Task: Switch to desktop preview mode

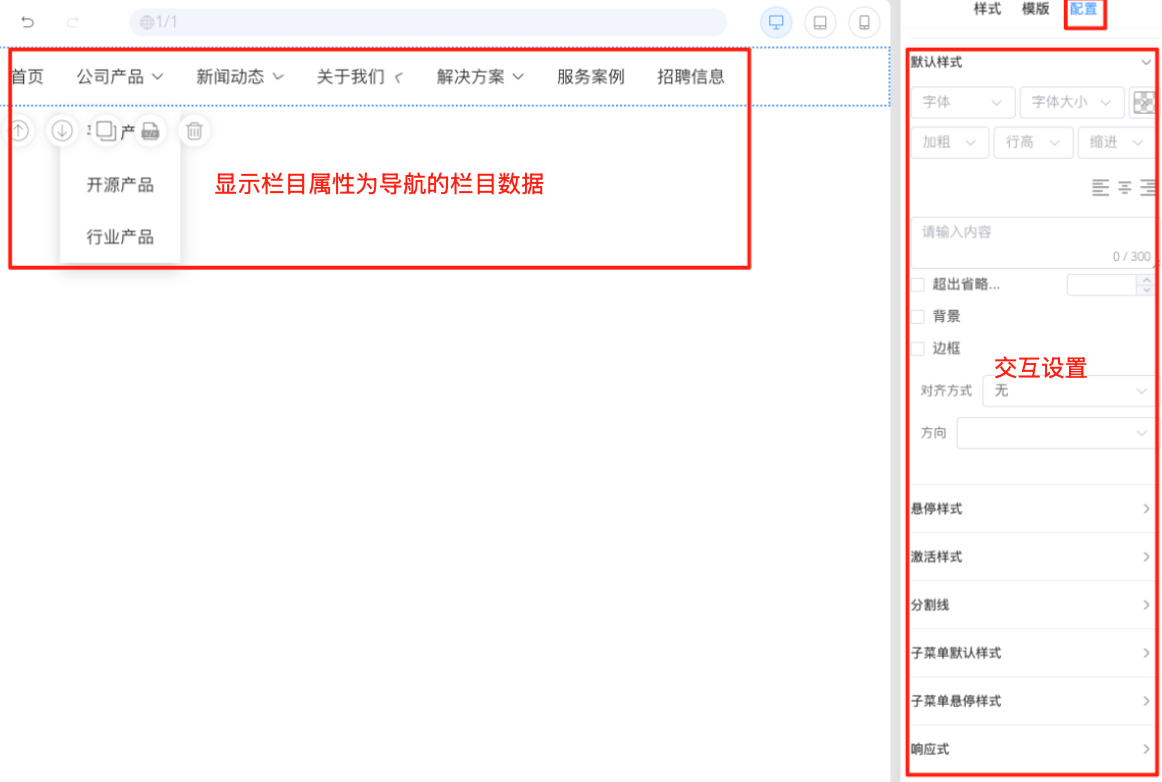Action: 776,23
